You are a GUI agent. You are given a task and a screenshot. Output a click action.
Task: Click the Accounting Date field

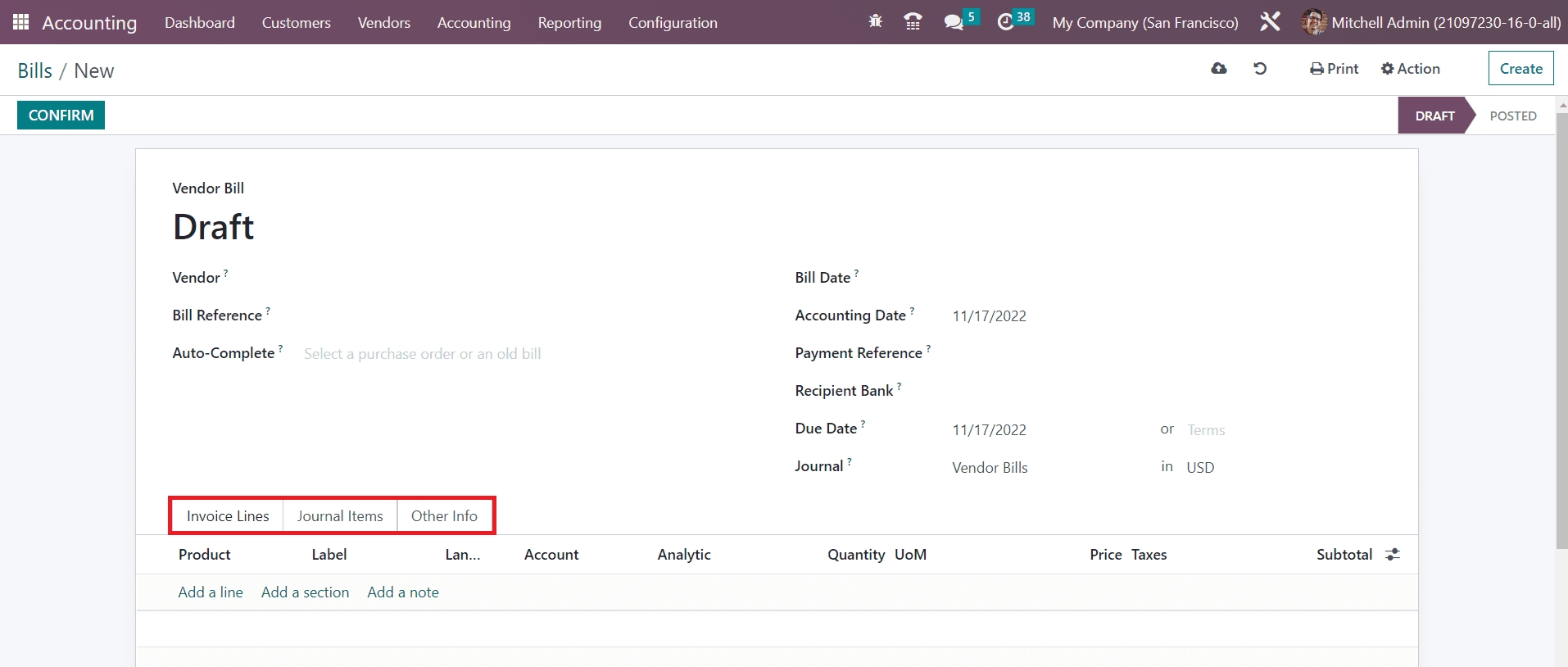(989, 316)
